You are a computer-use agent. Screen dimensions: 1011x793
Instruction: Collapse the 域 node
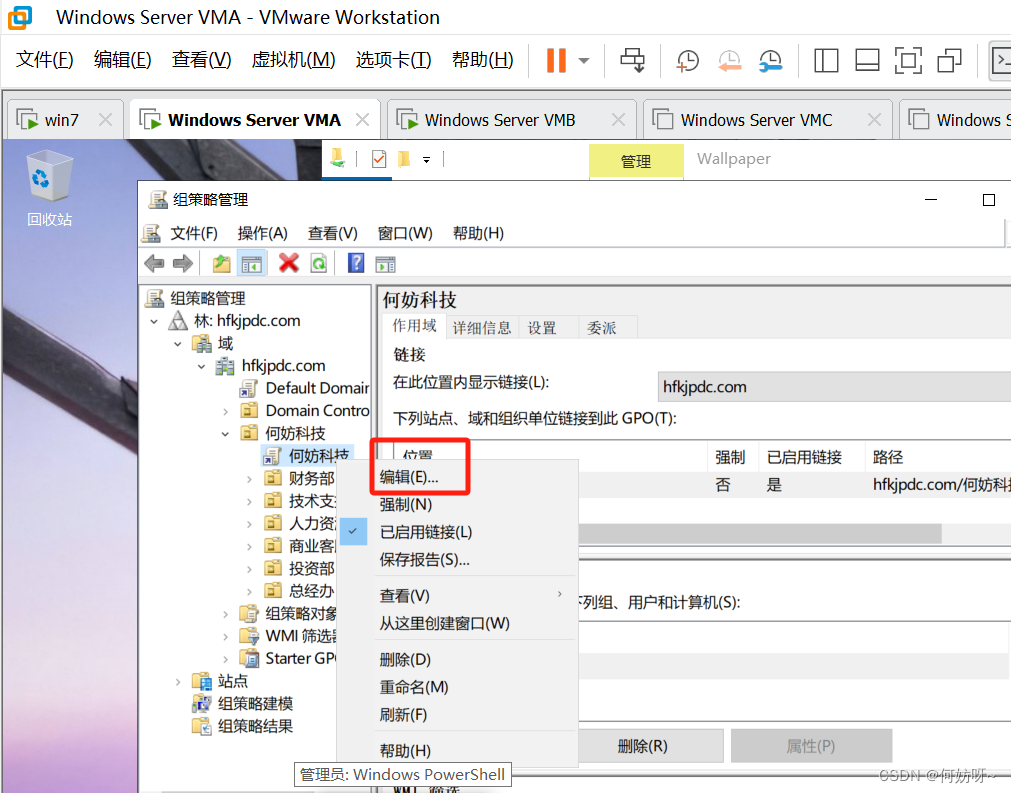click(178, 344)
